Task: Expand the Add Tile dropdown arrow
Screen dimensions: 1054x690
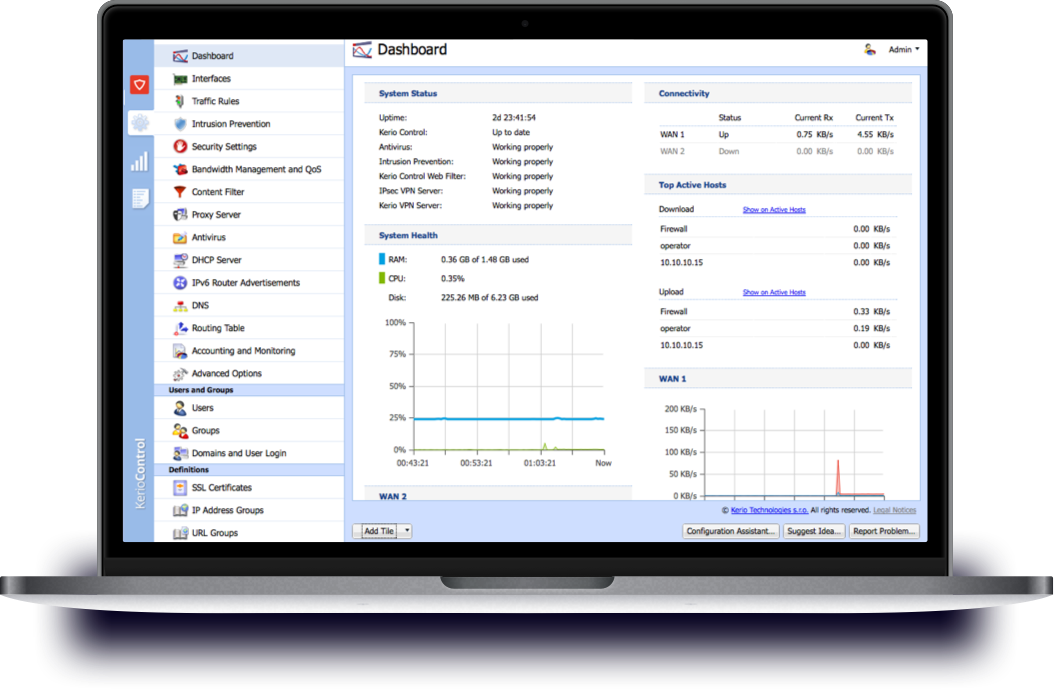Action: (407, 531)
